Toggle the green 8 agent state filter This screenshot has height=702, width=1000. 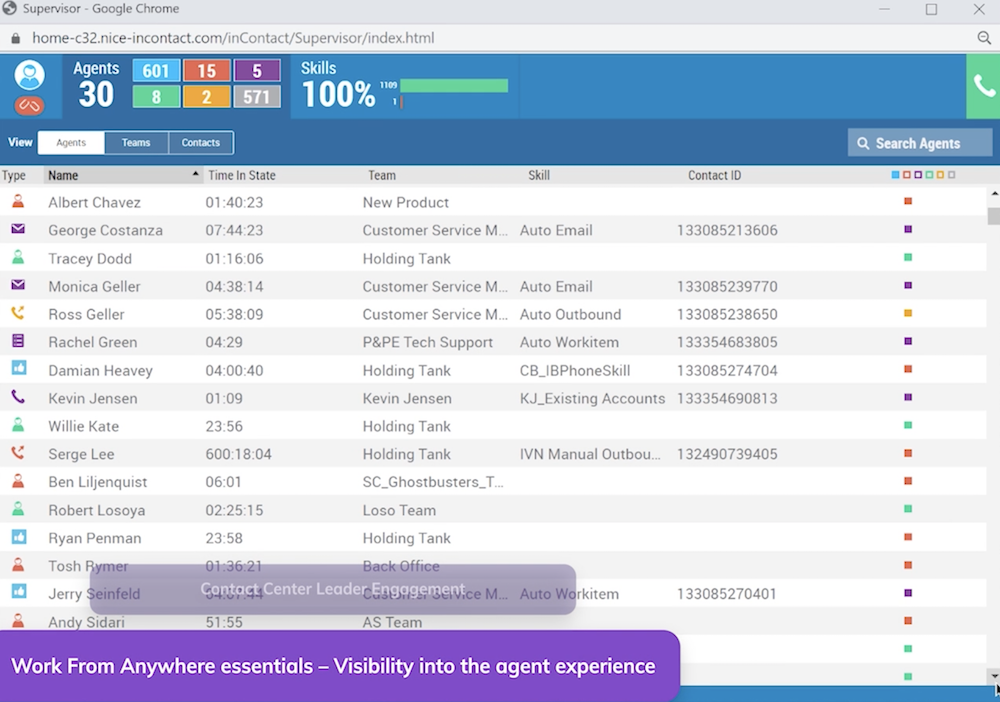tap(156, 96)
